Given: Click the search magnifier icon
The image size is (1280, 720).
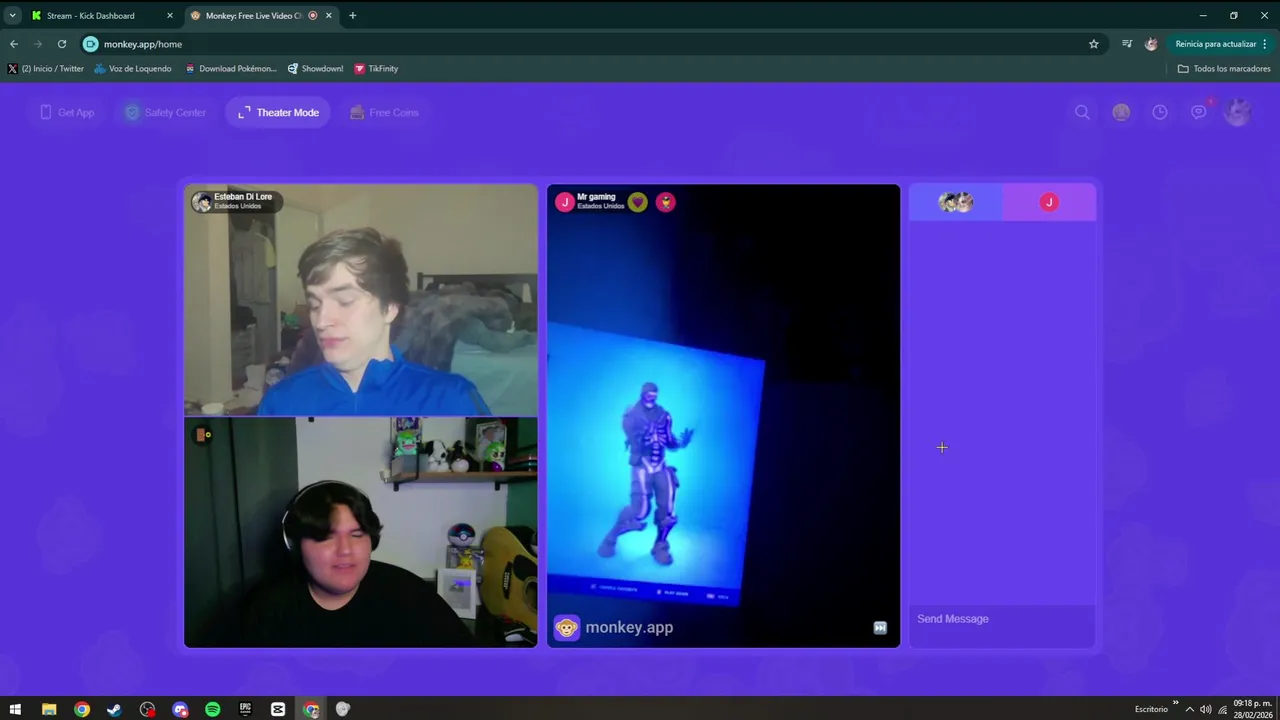Looking at the screenshot, I should 1082,112.
